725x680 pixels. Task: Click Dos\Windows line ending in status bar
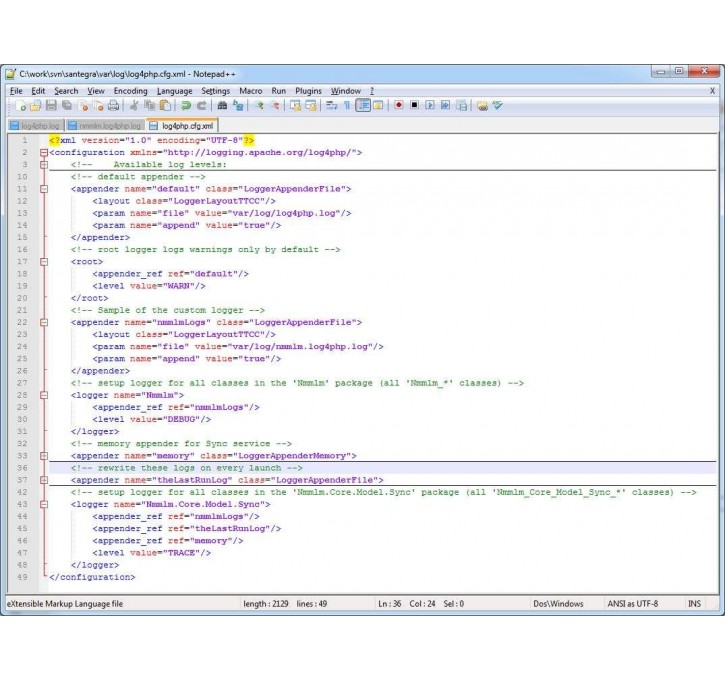pyautogui.click(x=558, y=604)
